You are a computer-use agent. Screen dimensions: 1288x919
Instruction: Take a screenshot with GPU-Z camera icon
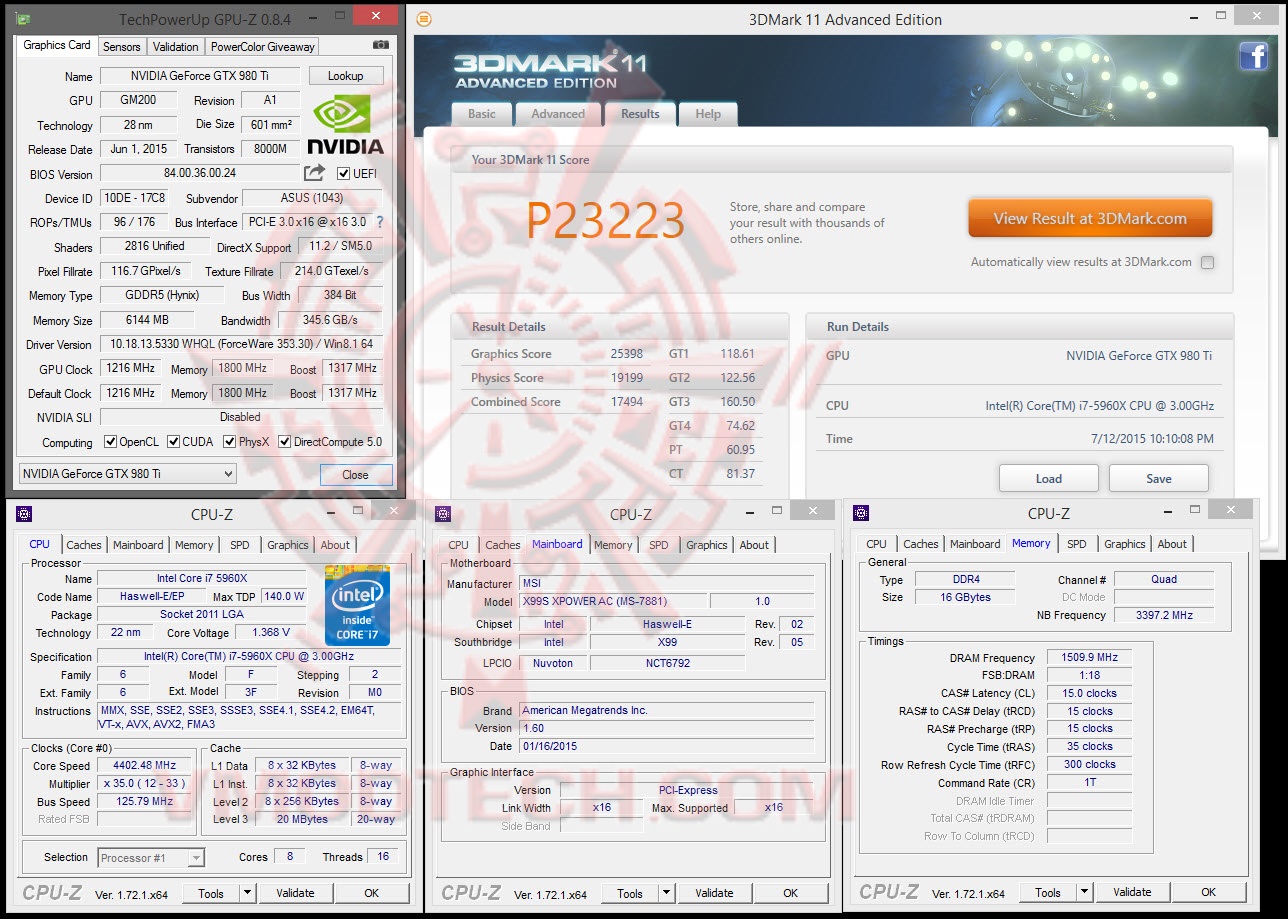point(380,45)
